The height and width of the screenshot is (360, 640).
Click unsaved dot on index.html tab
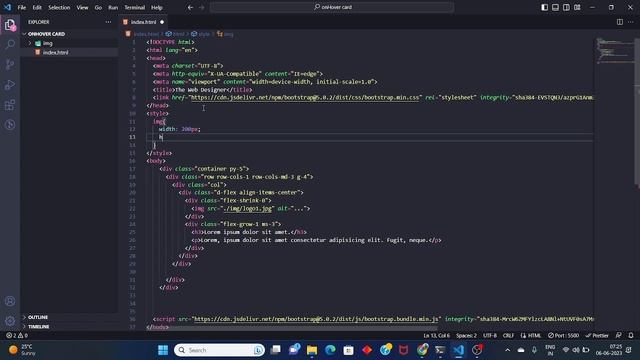click(x=162, y=22)
